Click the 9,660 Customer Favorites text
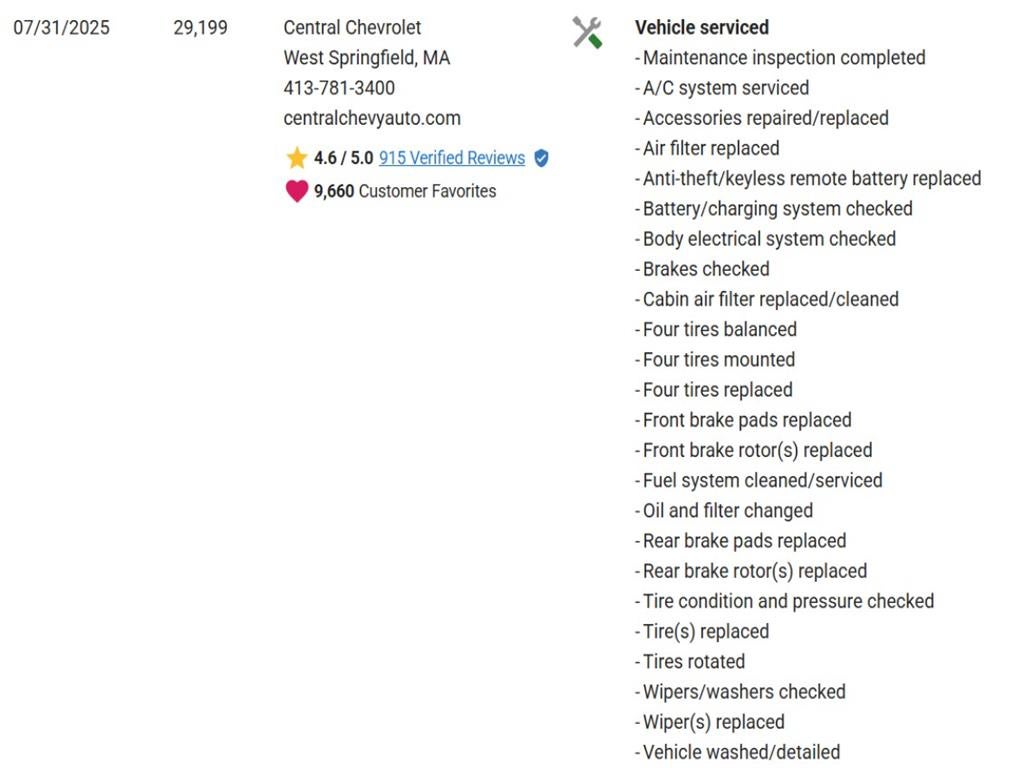 (x=405, y=191)
